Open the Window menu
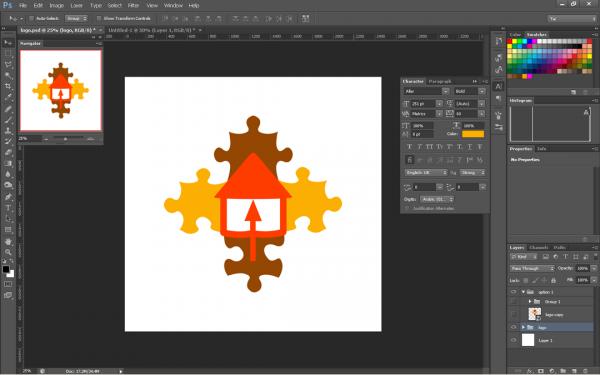This screenshot has width=600, height=375. click(x=173, y=5)
